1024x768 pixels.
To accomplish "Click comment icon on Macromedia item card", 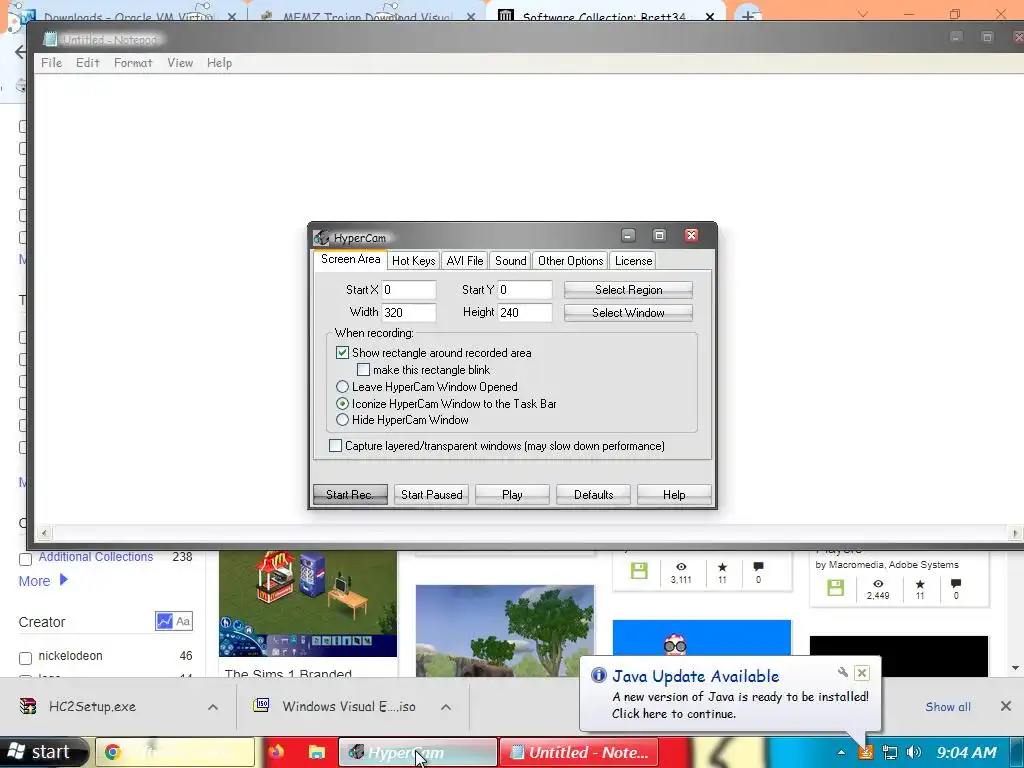I will [956, 583].
